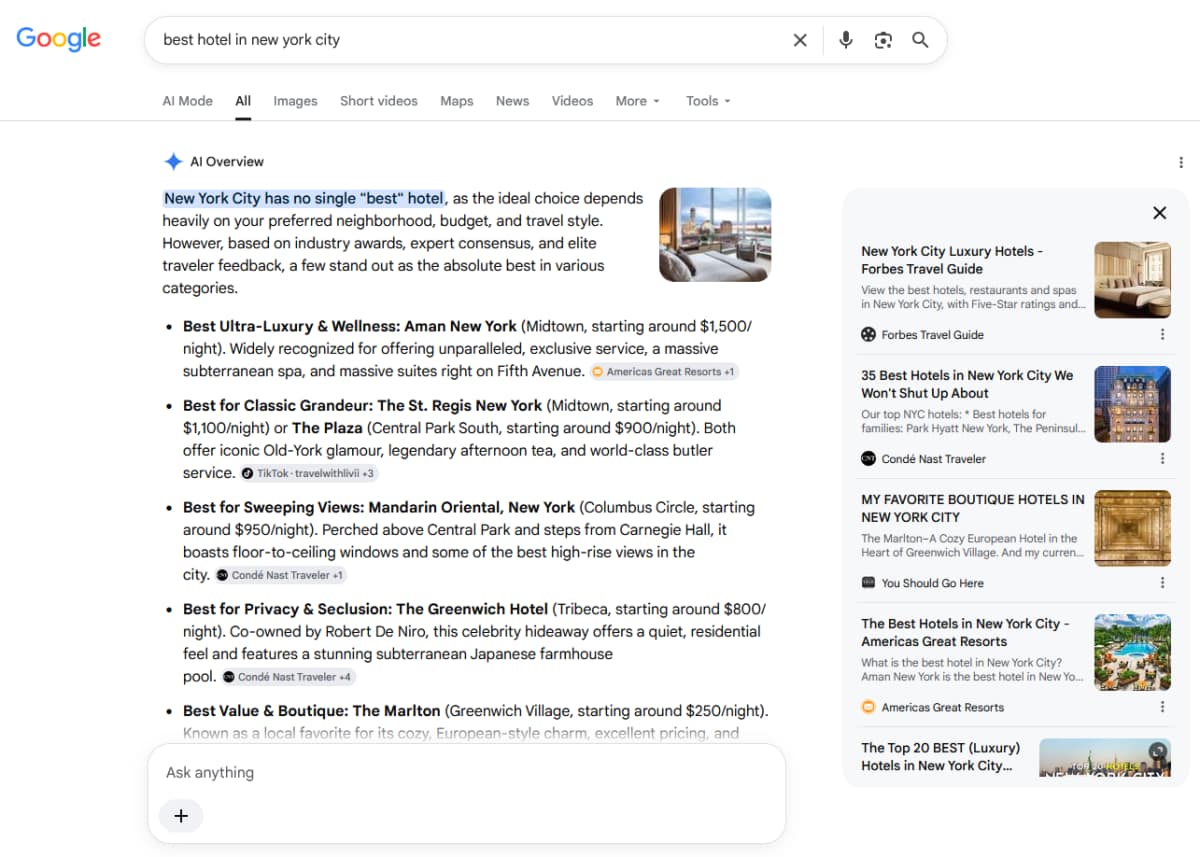Click the You Should Go Here source name
Image resolution: width=1200 pixels, height=857 pixels.
[x=932, y=583]
